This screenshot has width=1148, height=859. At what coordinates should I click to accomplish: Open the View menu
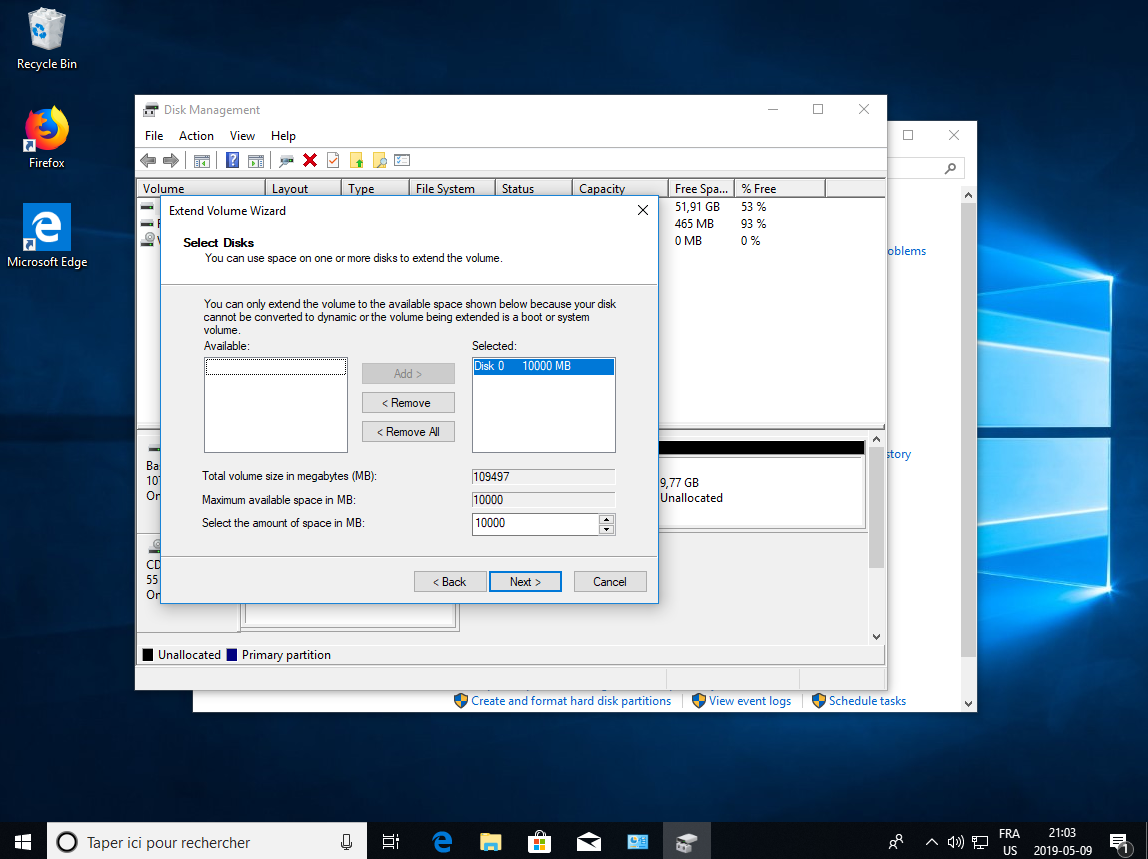point(242,136)
